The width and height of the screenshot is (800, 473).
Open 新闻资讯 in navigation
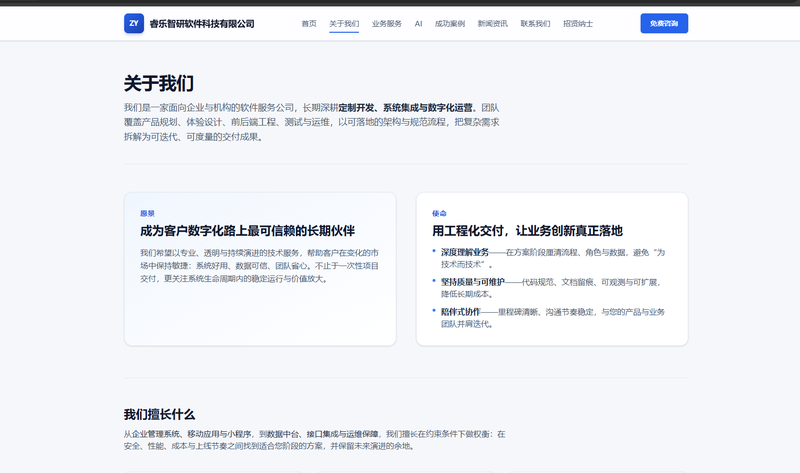[492, 23]
